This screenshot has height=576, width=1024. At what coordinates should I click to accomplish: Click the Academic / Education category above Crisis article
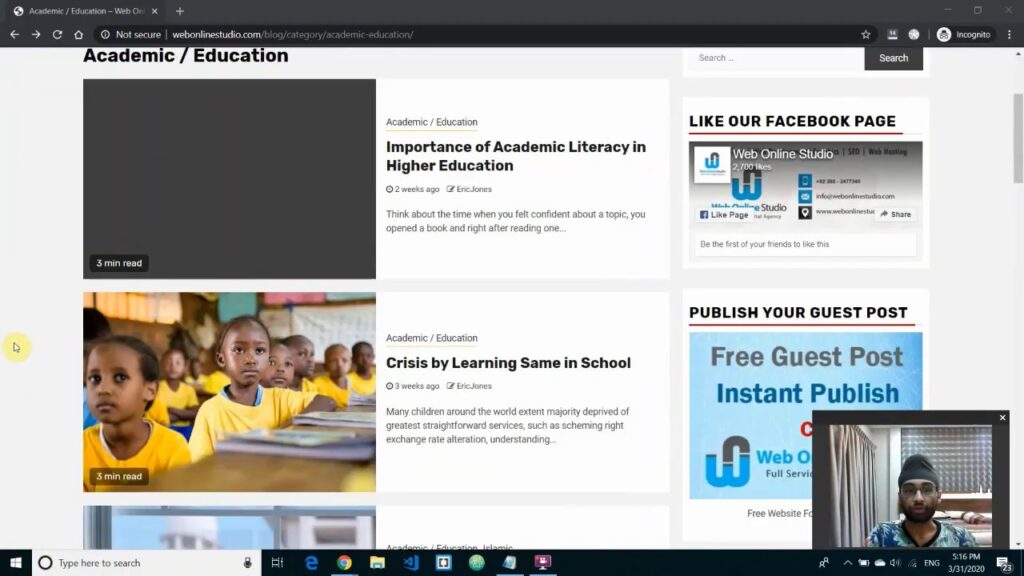pos(432,338)
